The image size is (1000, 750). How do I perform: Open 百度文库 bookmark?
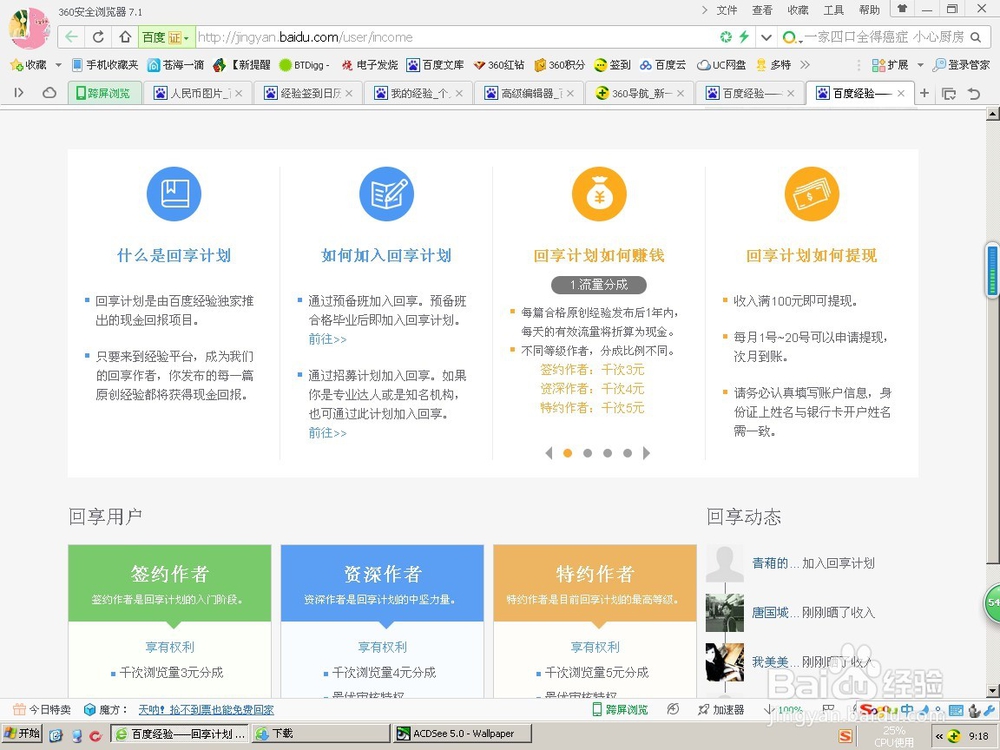436,65
